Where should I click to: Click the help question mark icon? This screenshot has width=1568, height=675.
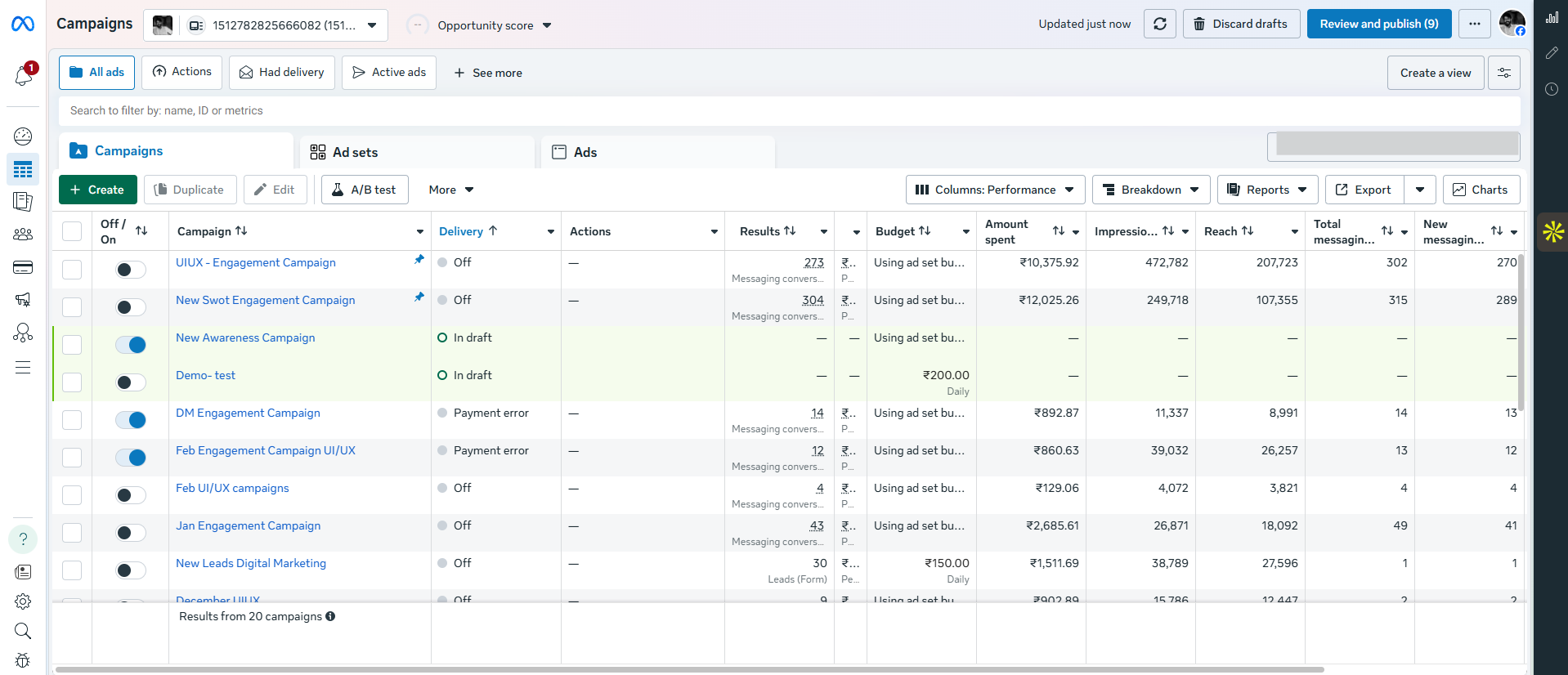click(23, 539)
